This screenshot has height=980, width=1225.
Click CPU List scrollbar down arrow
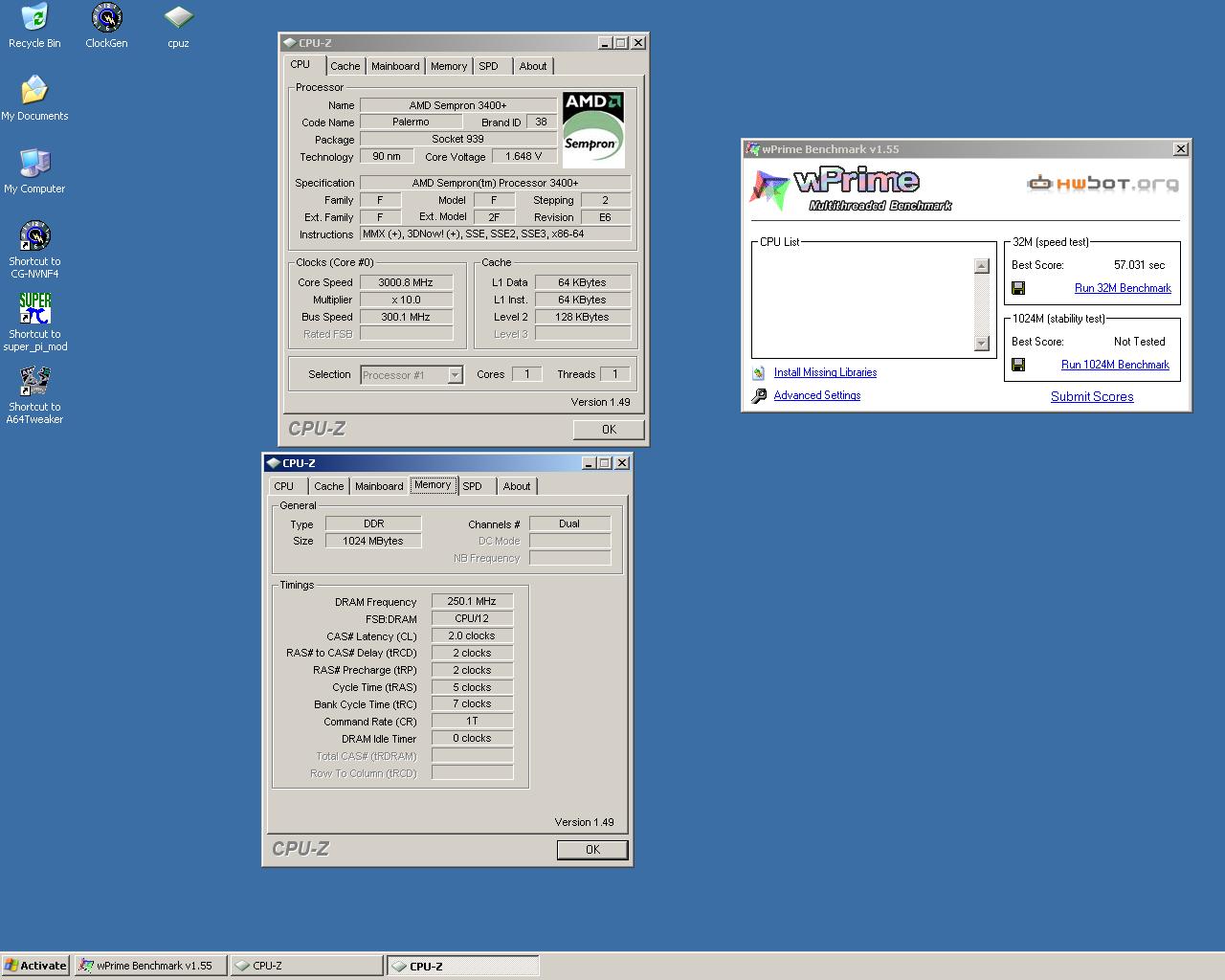[x=981, y=344]
